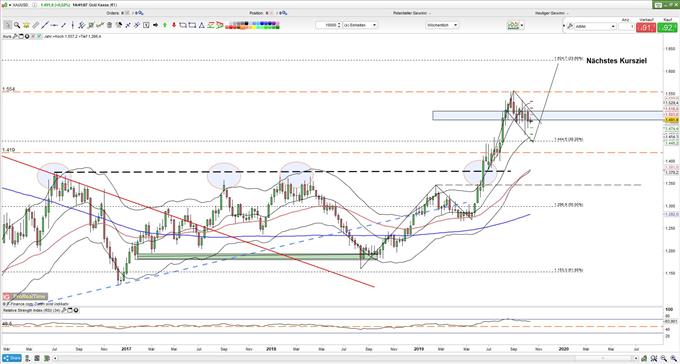Select the black right-arrow tool
The image size is (680, 364).
[x=155, y=25]
